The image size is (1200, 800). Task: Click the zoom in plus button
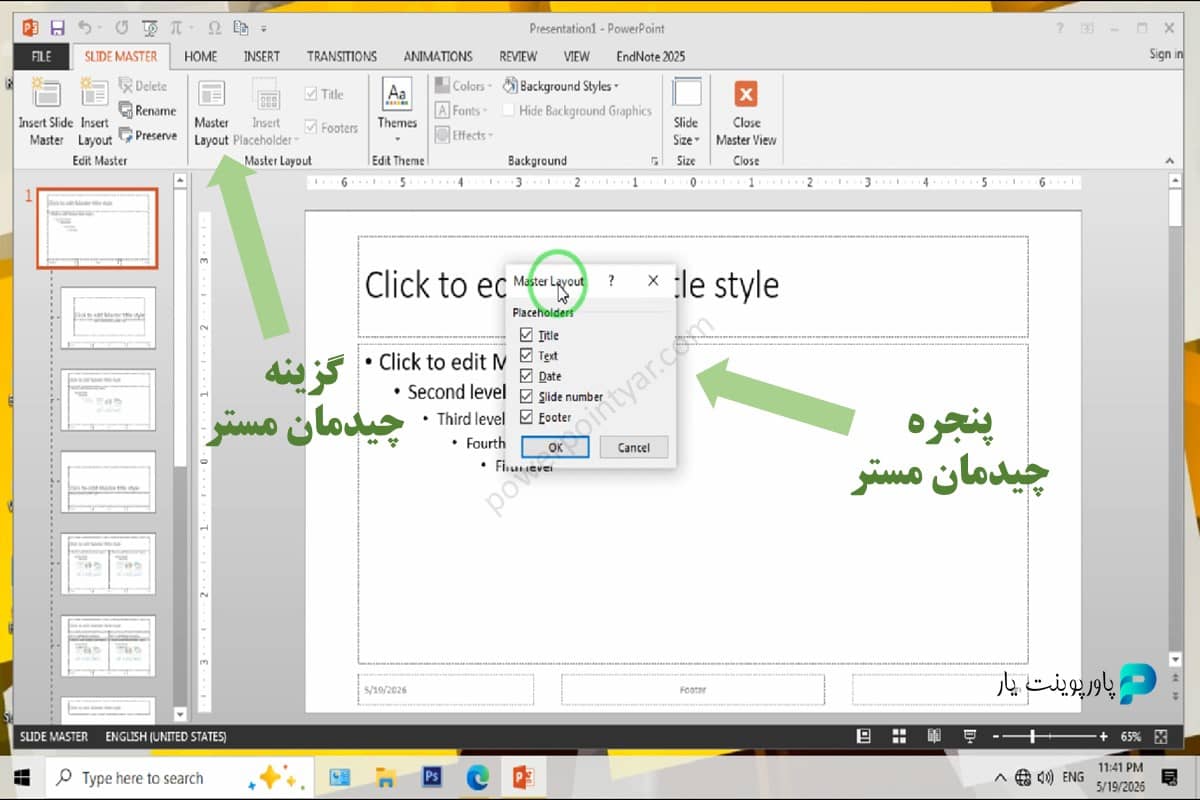(1102, 736)
